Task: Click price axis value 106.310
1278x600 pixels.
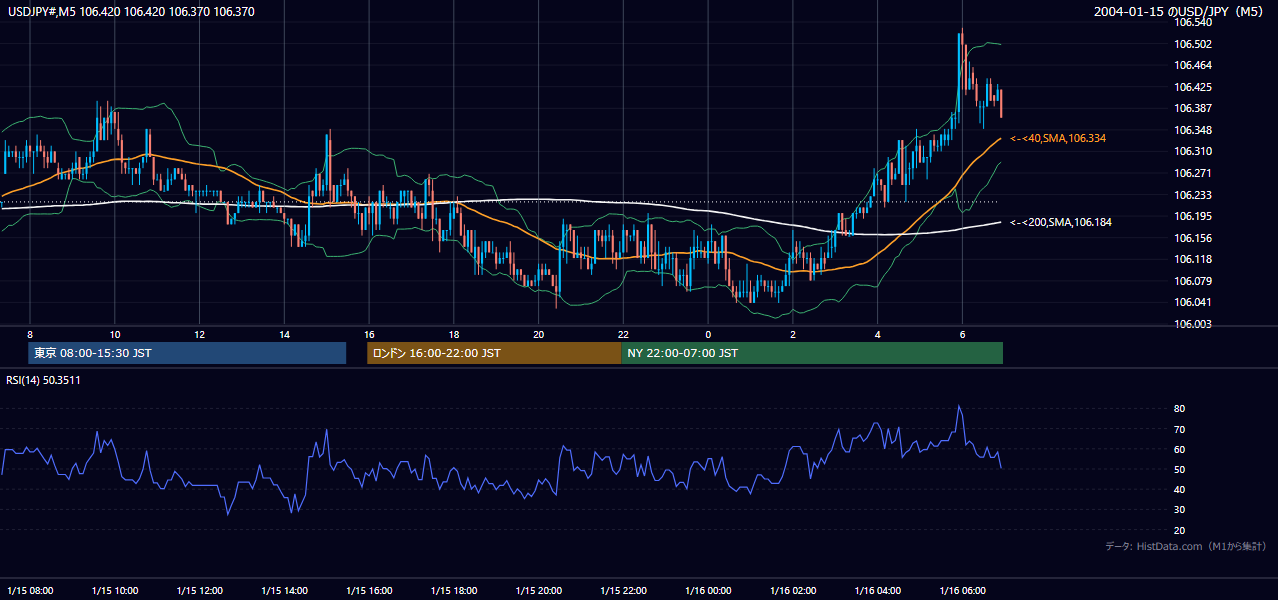Action: (x=1193, y=151)
